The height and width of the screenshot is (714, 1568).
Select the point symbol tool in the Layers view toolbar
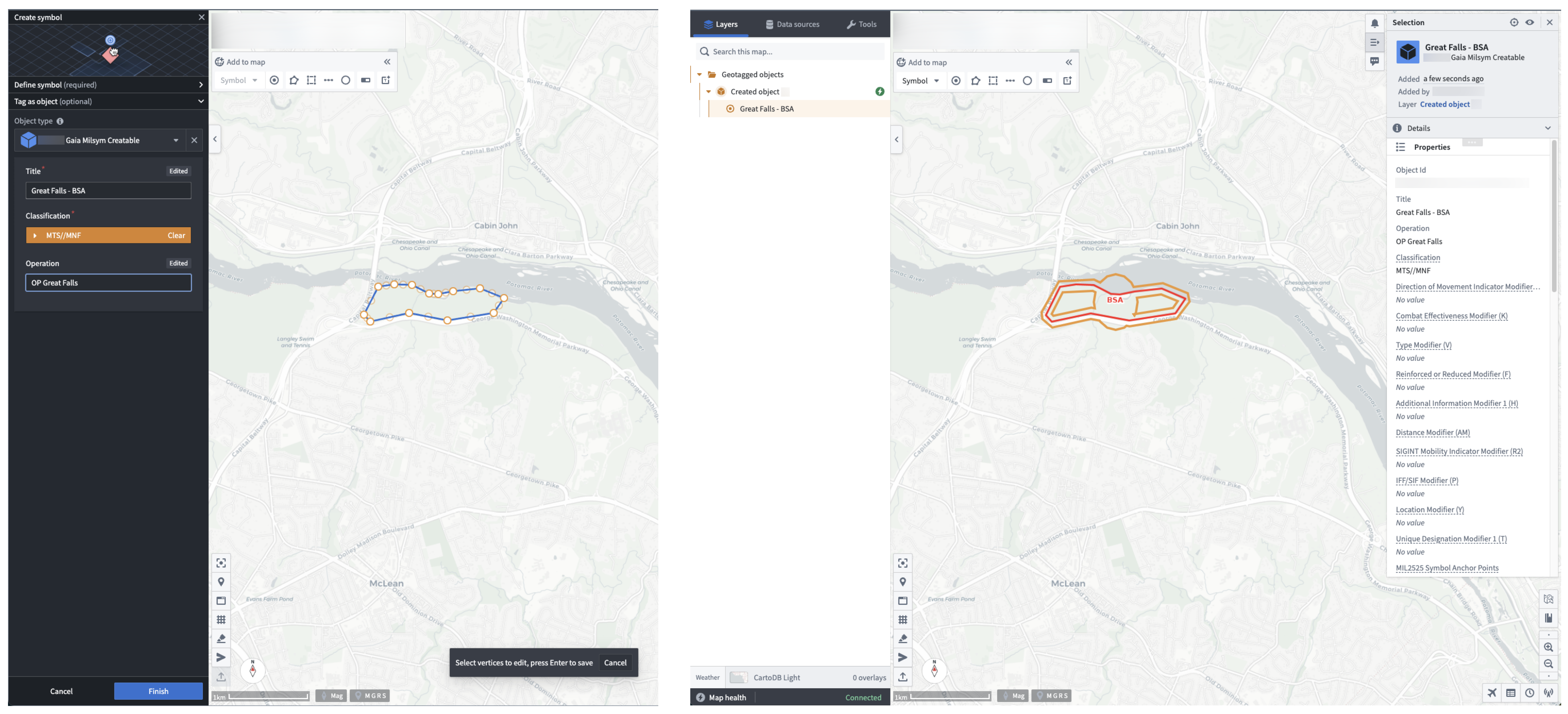tap(956, 80)
